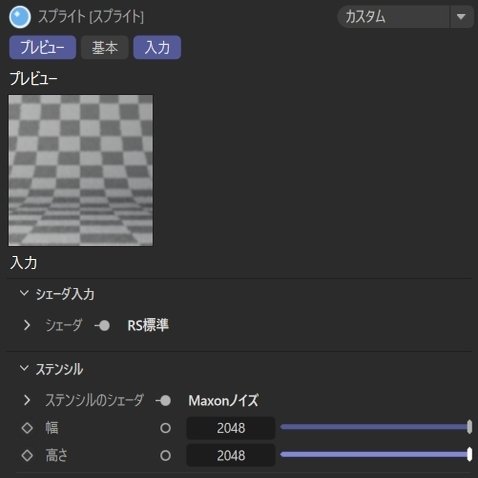This screenshot has width=478, height=478.
Task: Click the circle port beside 高さ value
Action: pyautogui.click(x=165, y=455)
